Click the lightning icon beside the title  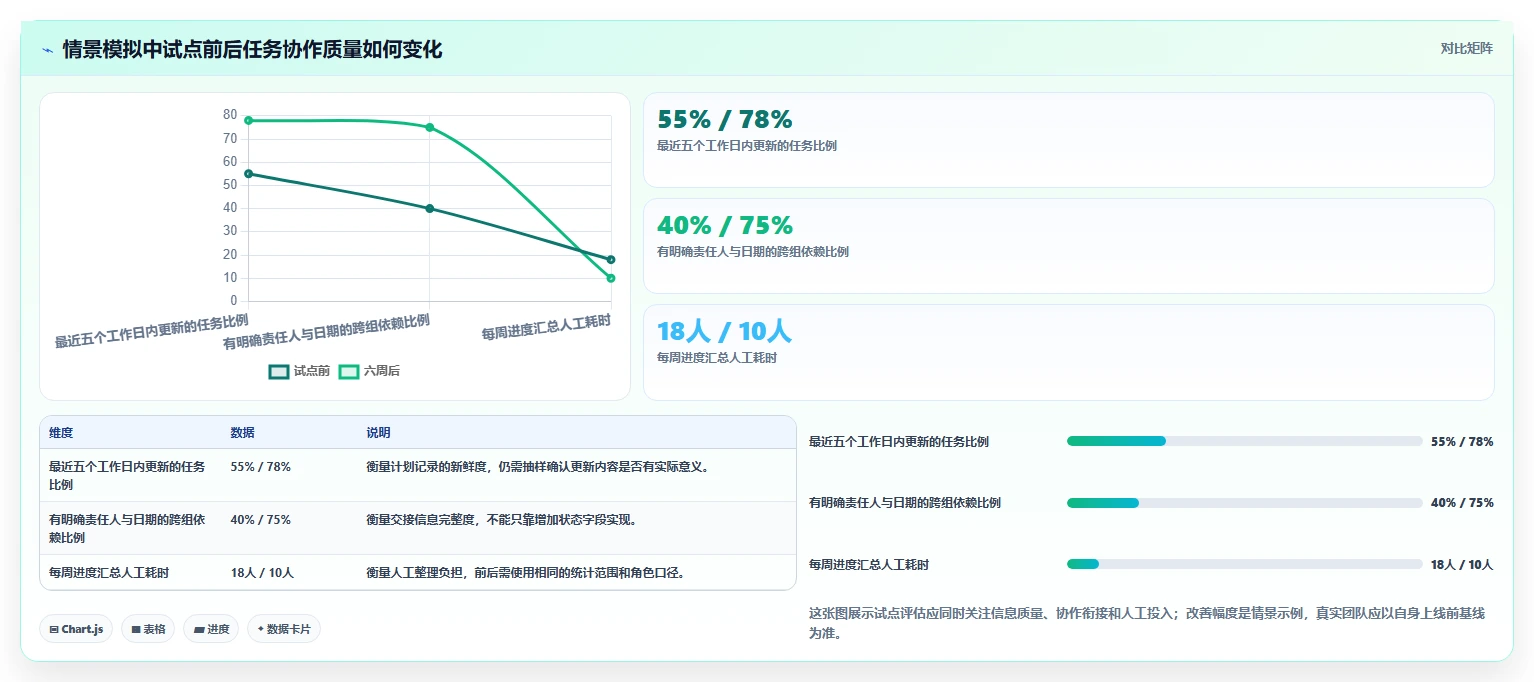coord(48,49)
